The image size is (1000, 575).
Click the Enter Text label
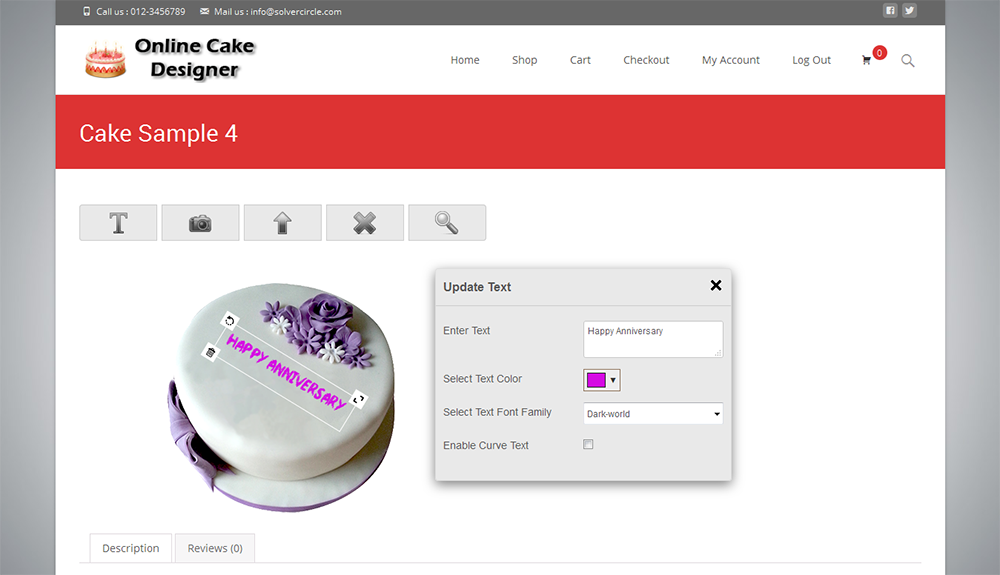tap(467, 330)
